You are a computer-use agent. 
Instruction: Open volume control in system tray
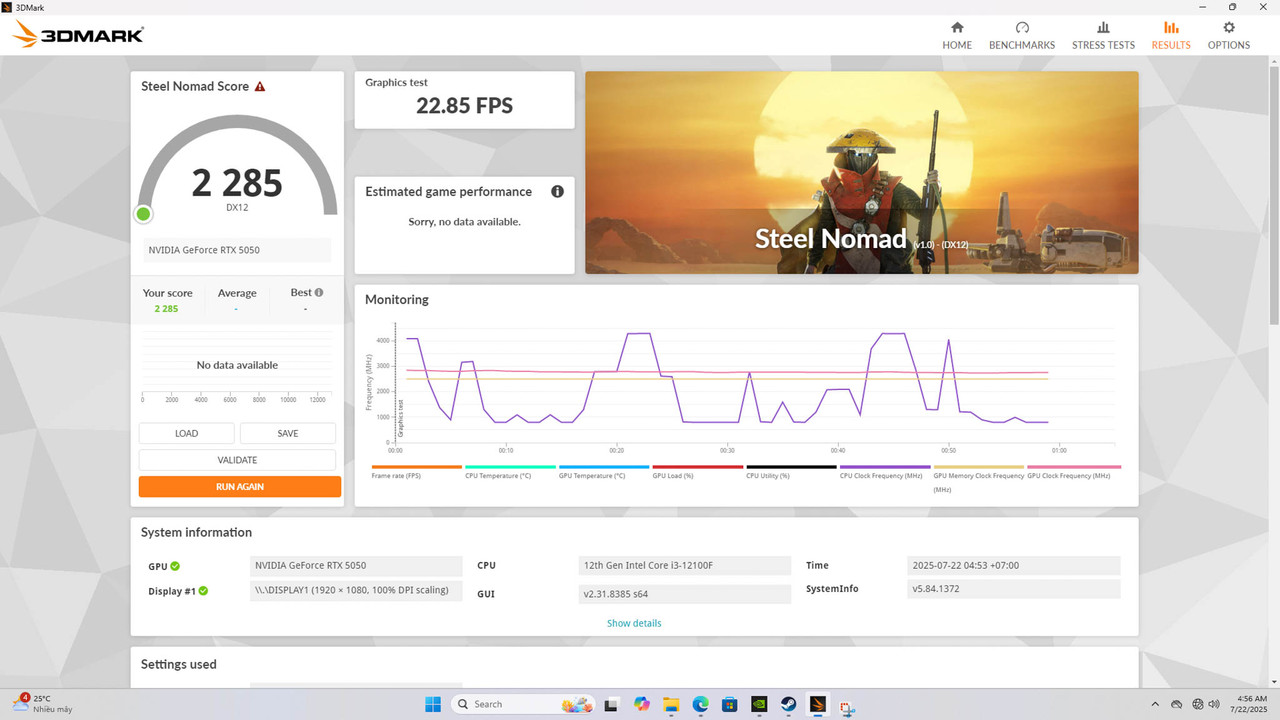click(x=1215, y=704)
